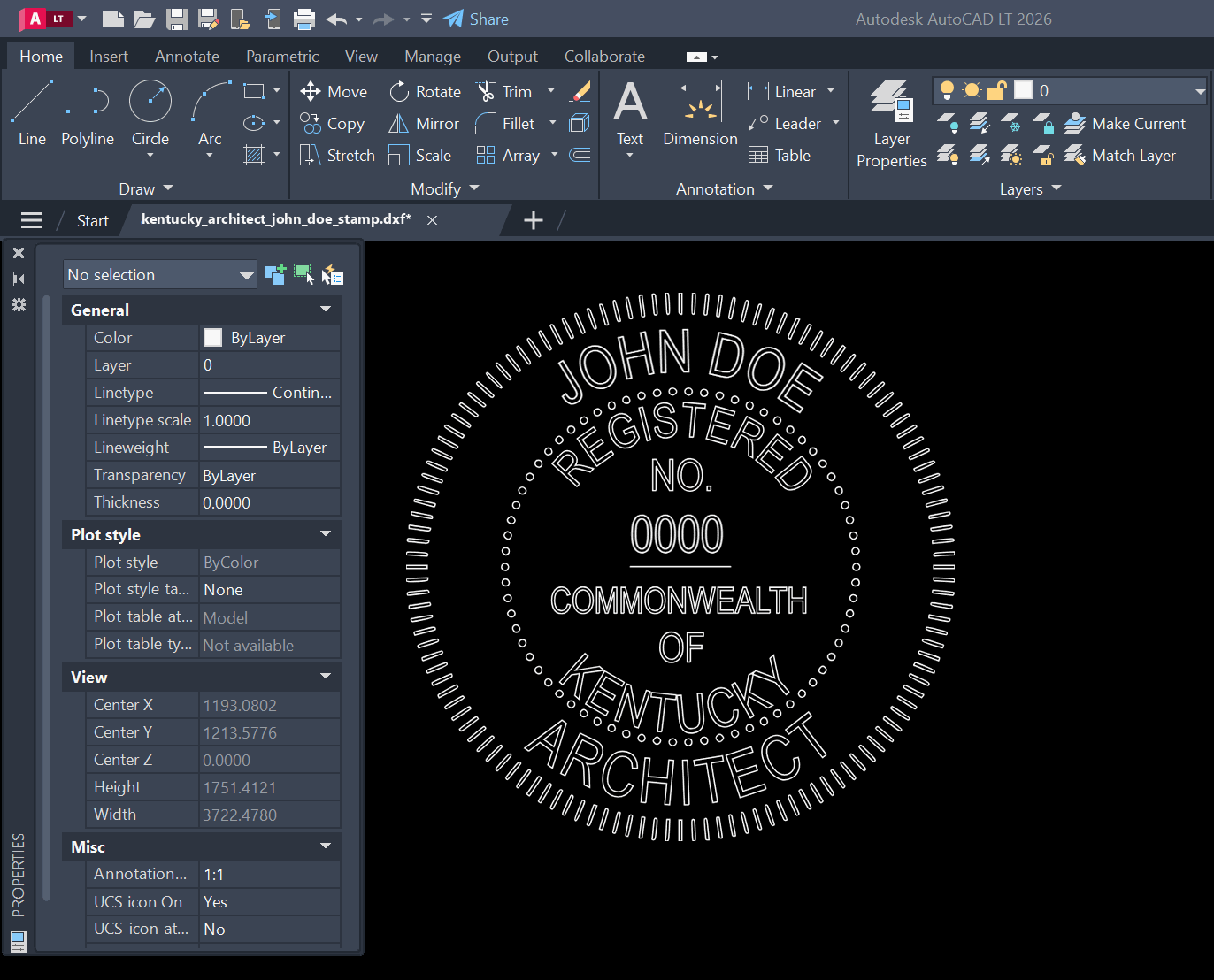Click the ByLayer color swatch in General
1214x980 pixels.
point(212,337)
